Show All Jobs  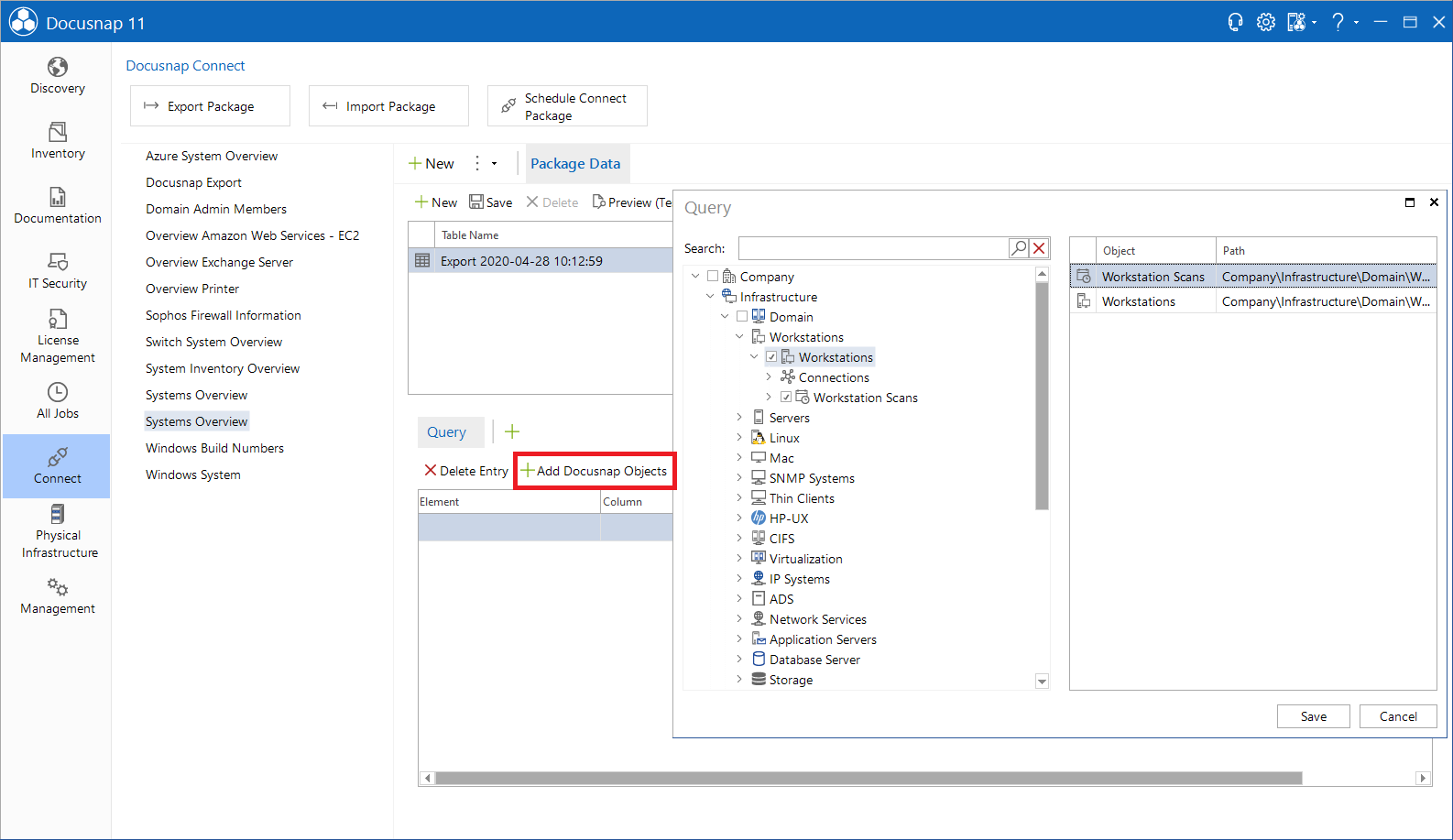[x=57, y=401]
